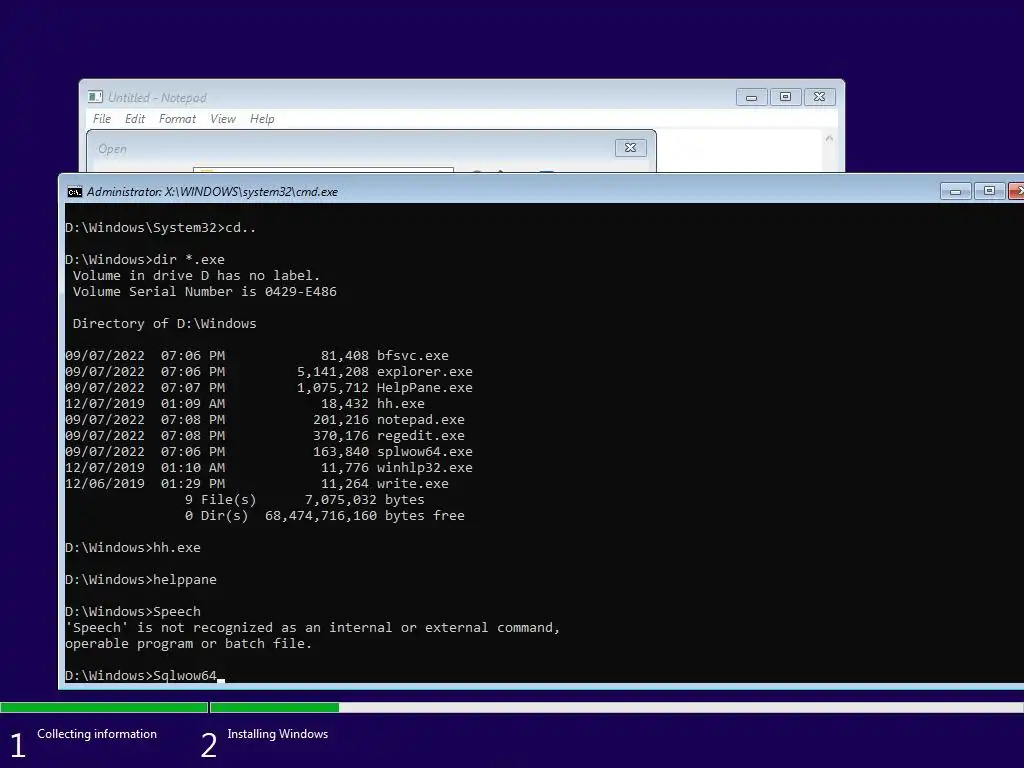Close the Notepad window
The image size is (1024, 768).
pyautogui.click(x=820, y=97)
